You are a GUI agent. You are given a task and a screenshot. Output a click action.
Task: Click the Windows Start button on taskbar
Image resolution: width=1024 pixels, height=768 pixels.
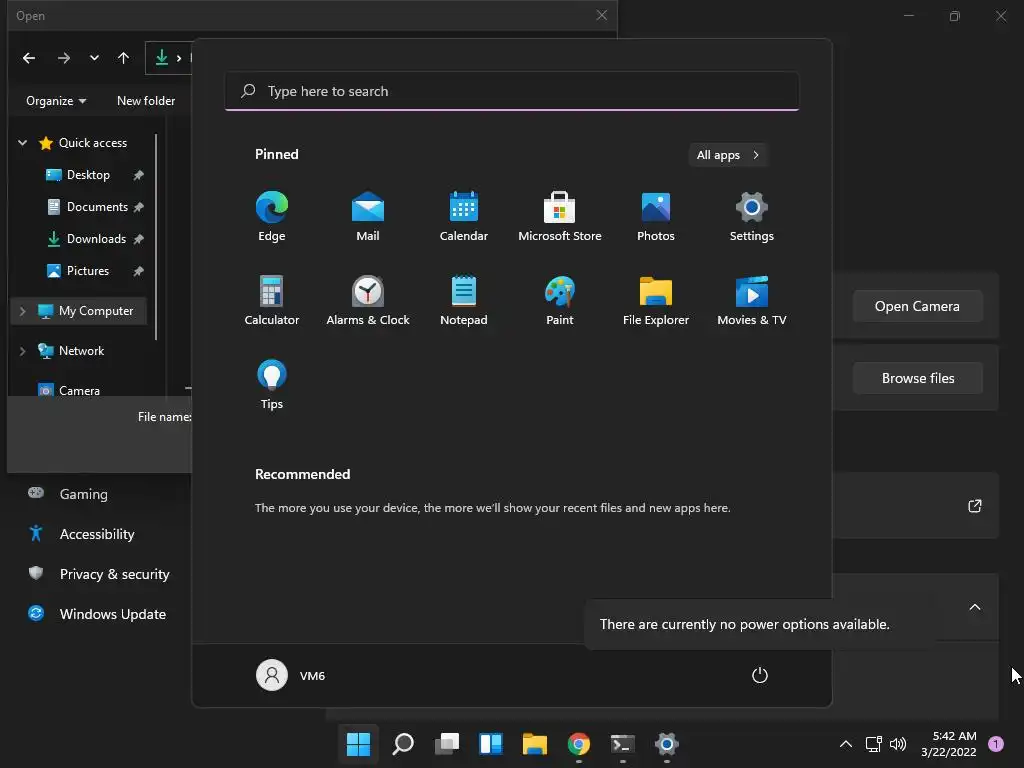358,744
